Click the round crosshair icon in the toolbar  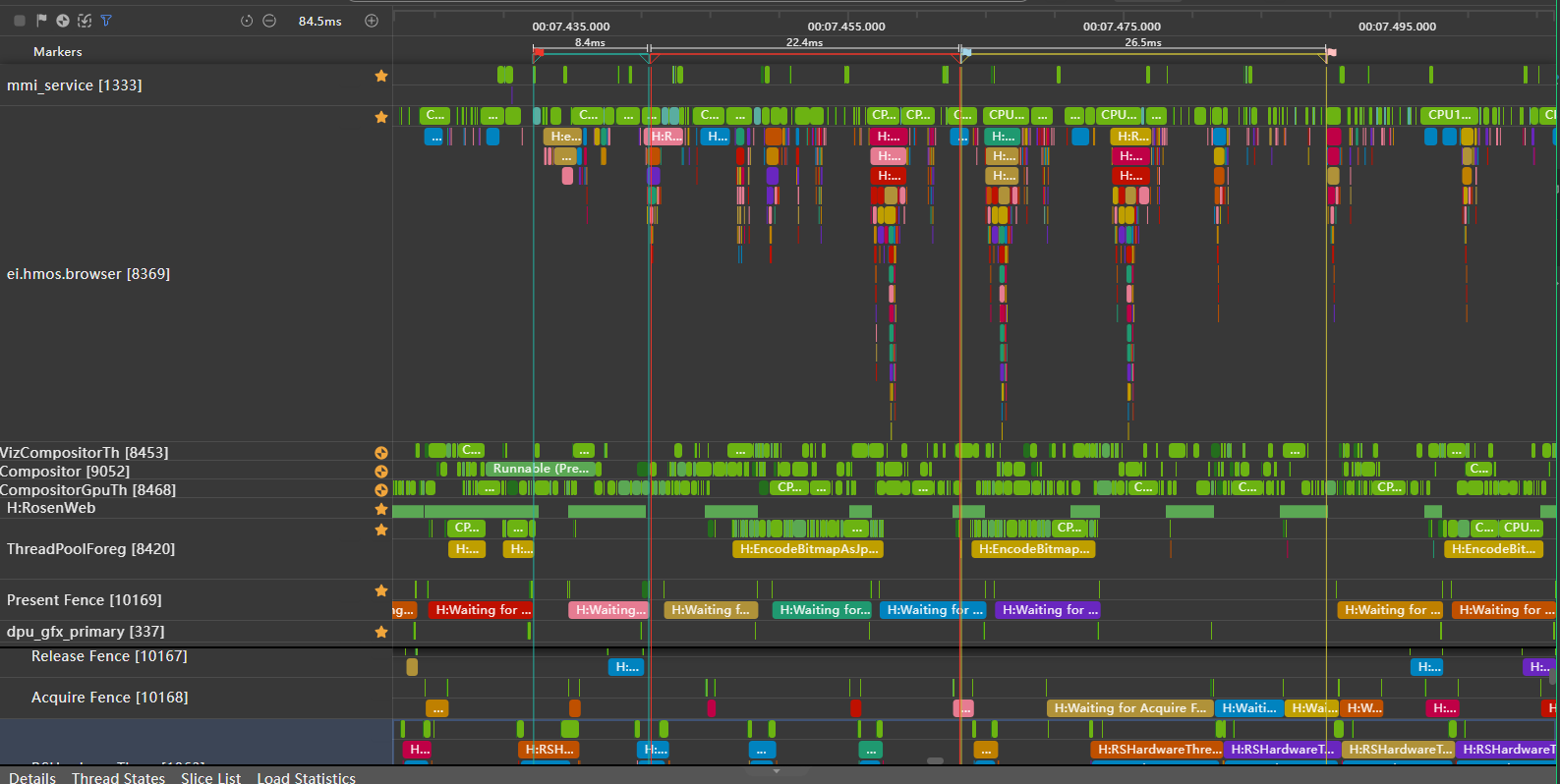point(63,21)
